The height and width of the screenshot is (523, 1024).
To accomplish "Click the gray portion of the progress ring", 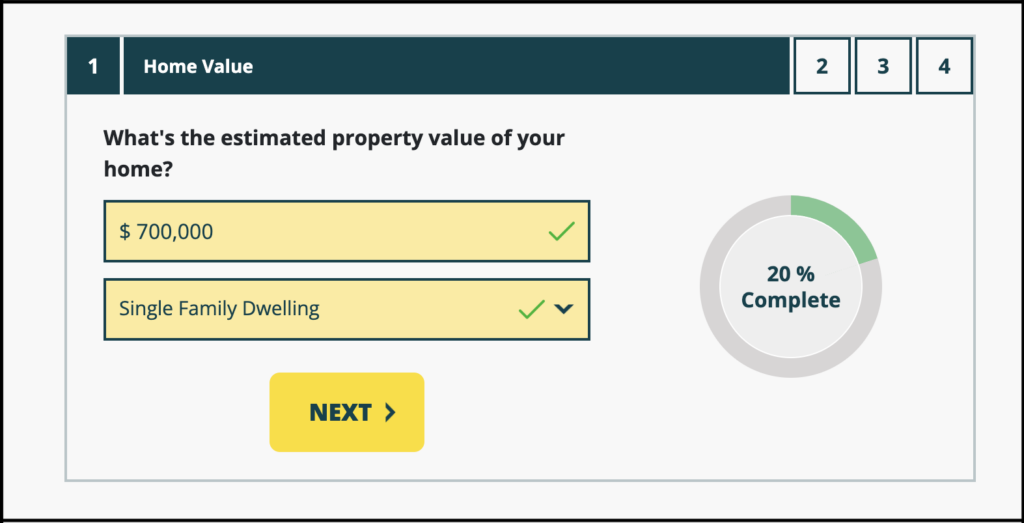I will point(725,330).
